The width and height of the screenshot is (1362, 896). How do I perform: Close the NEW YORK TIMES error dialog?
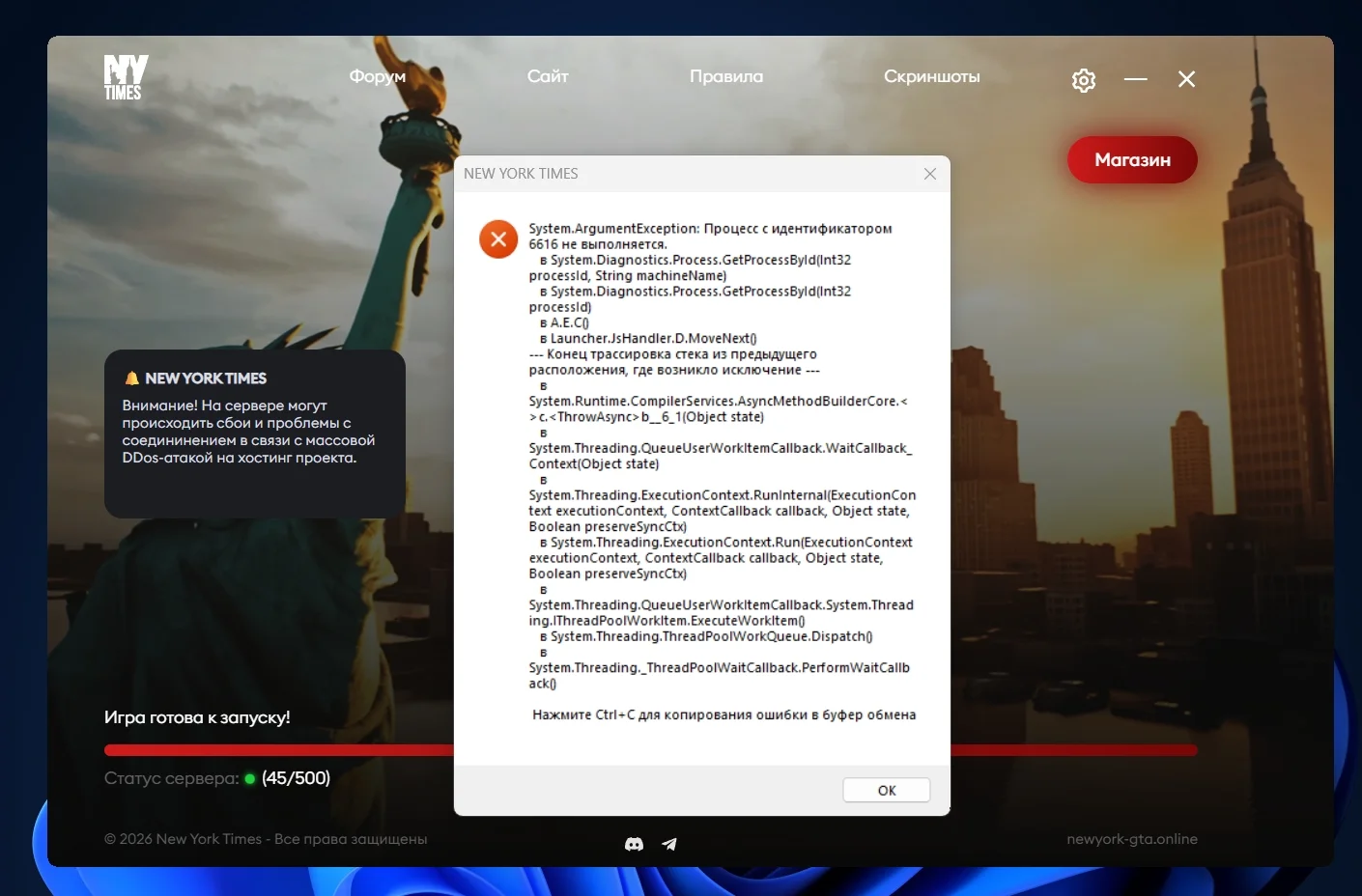(930, 174)
